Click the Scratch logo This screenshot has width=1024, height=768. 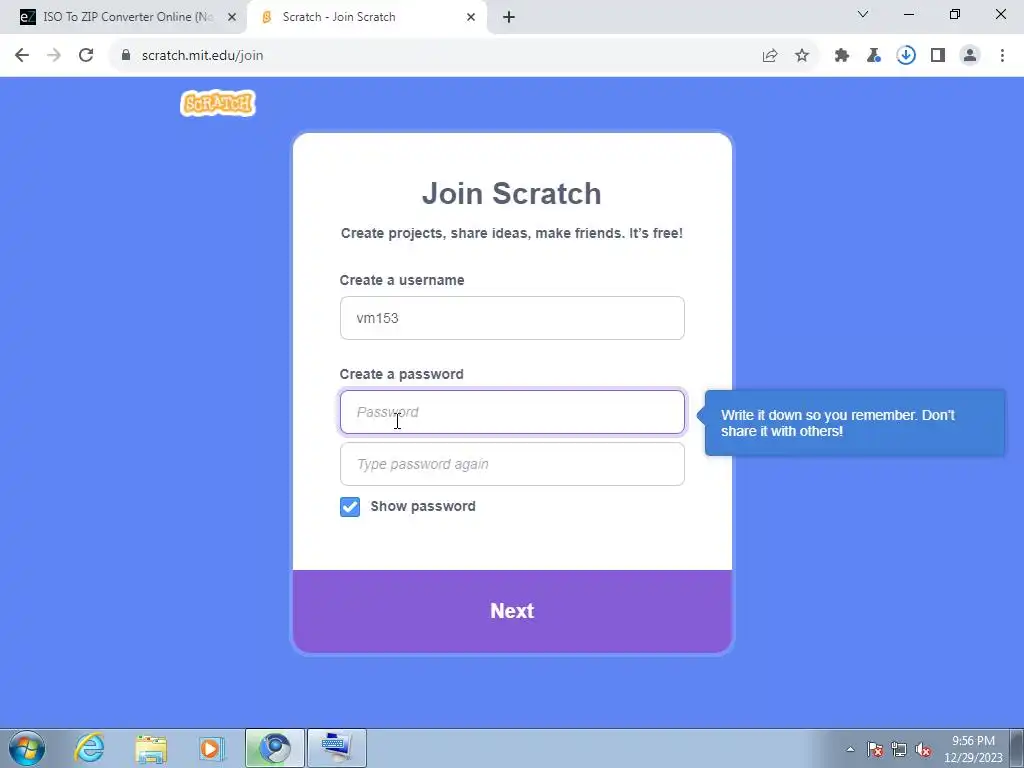pyautogui.click(x=217, y=103)
